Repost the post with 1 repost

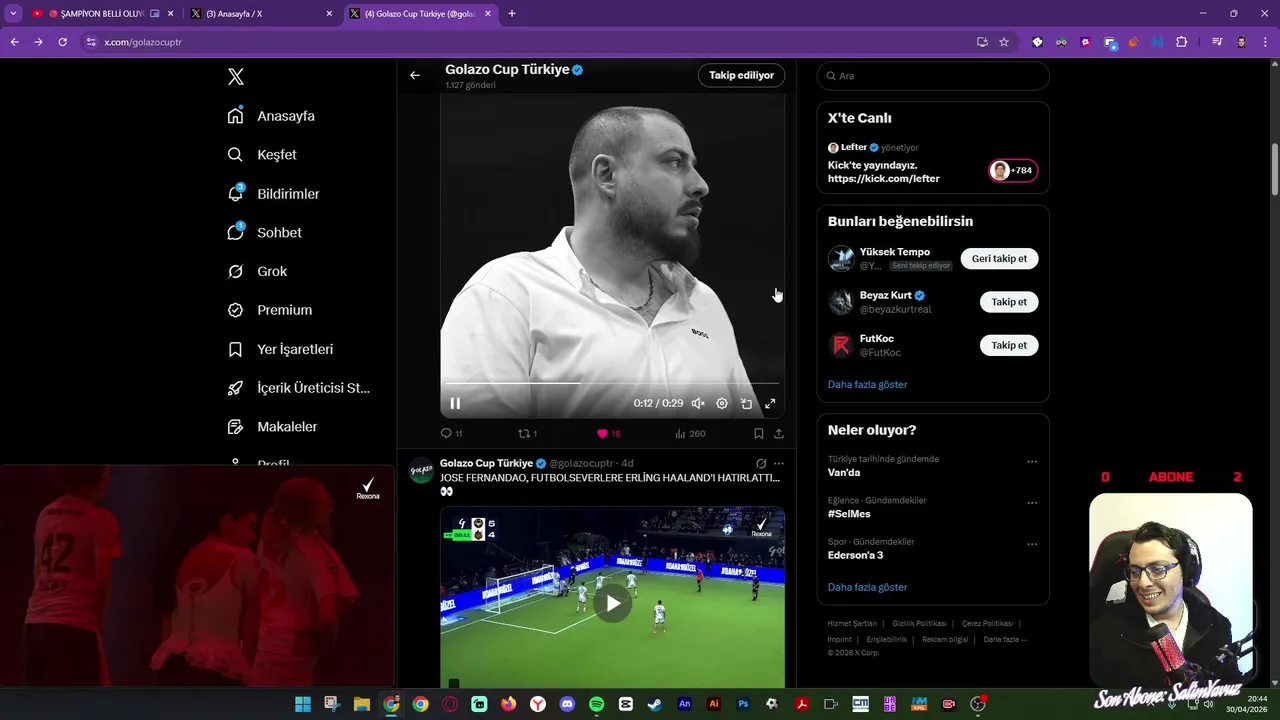(x=527, y=433)
